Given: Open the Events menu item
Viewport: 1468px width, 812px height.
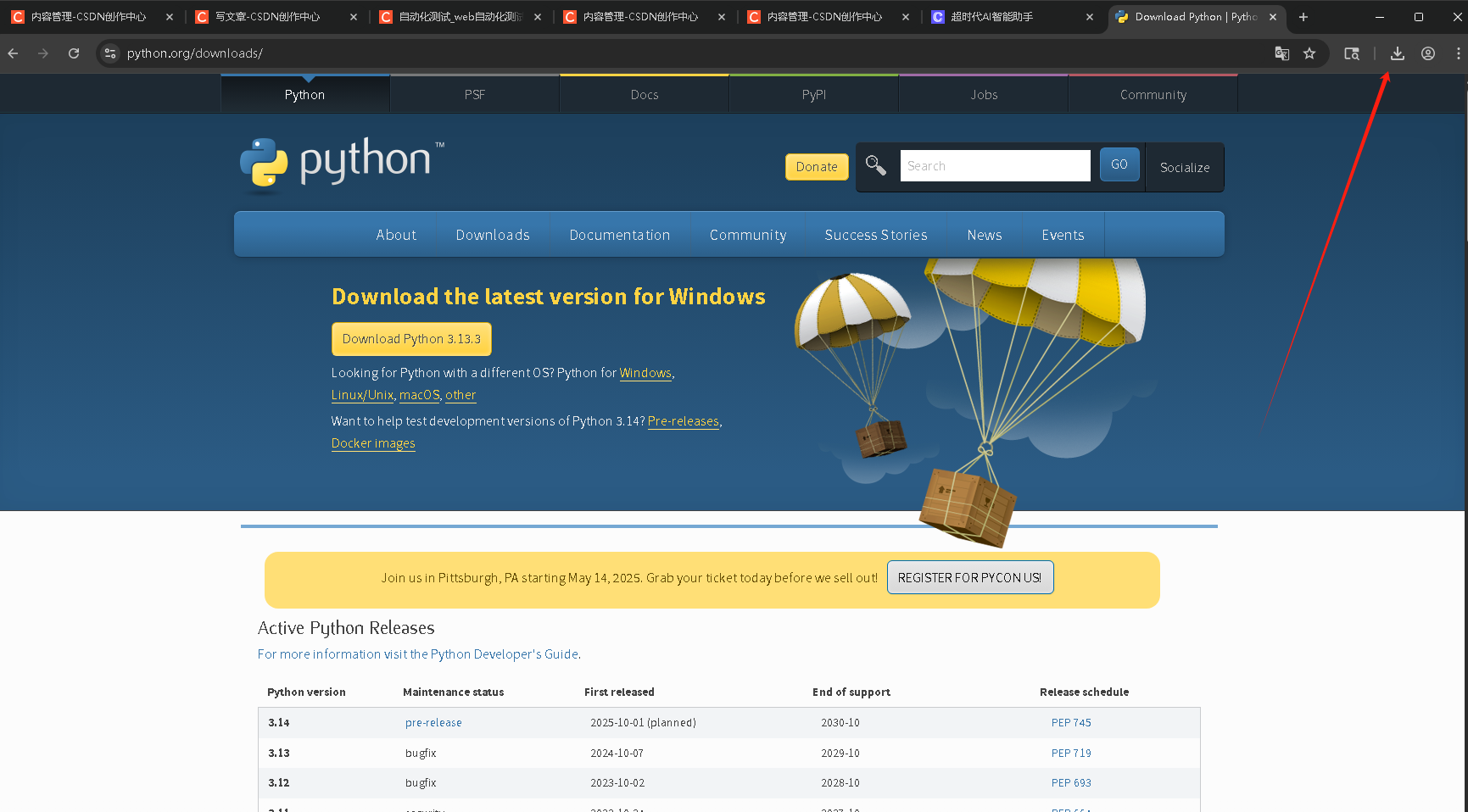Looking at the screenshot, I should pyautogui.click(x=1063, y=235).
